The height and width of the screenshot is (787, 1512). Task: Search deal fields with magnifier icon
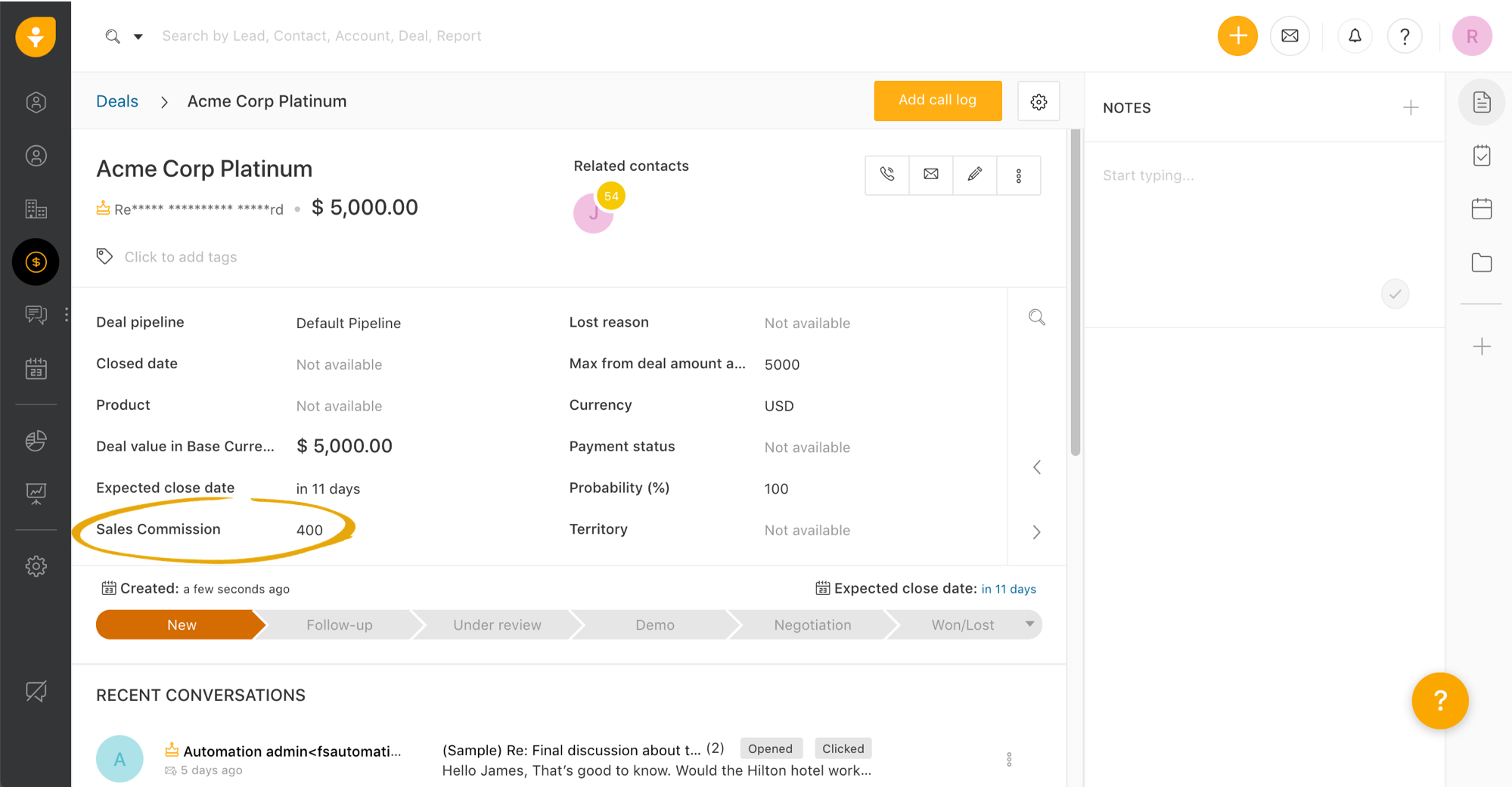(x=1037, y=318)
